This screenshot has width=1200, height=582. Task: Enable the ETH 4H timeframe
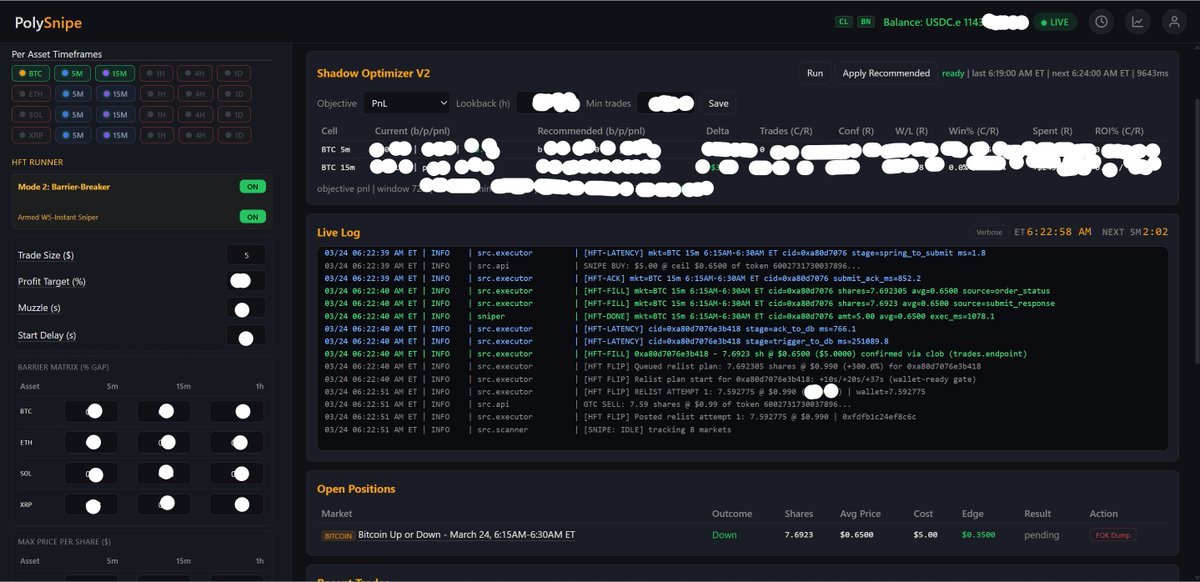[194, 93]
